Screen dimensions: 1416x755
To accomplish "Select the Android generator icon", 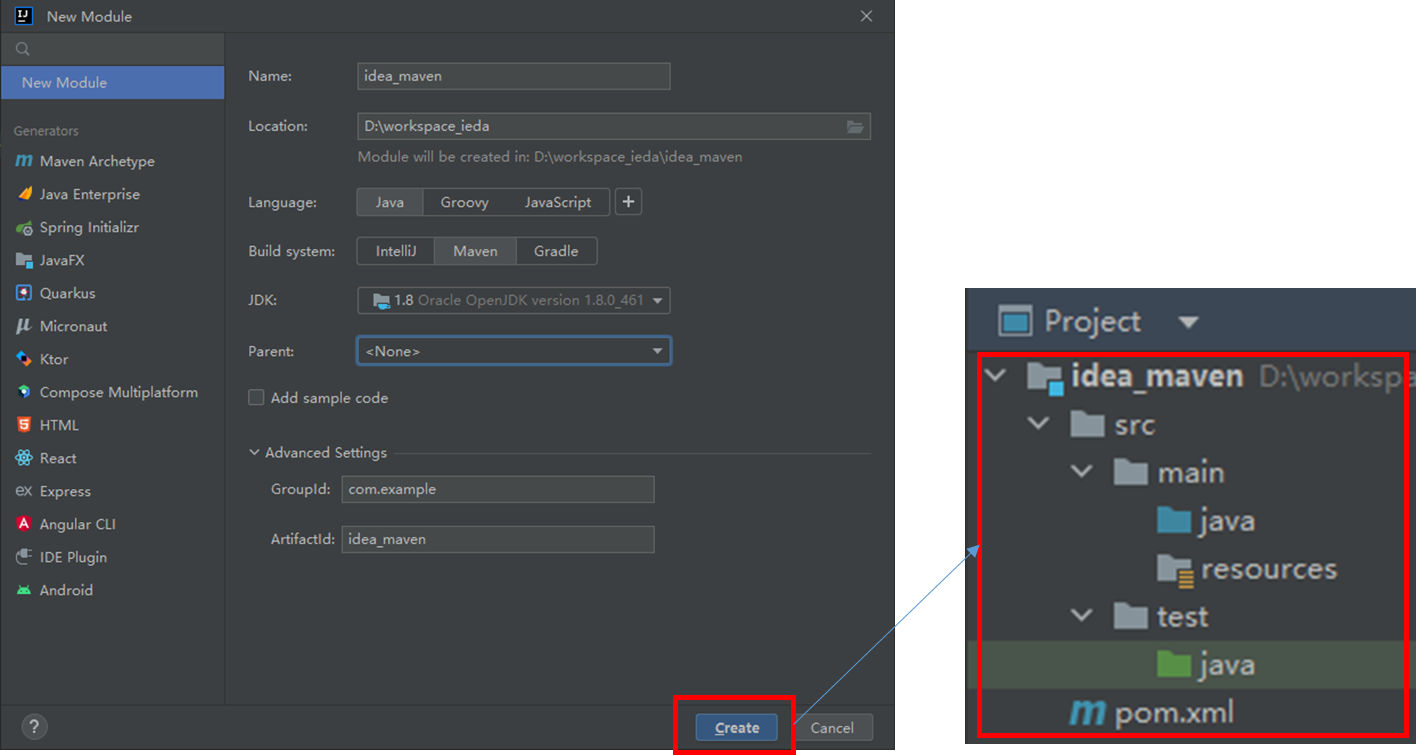I will pos(24,590).
